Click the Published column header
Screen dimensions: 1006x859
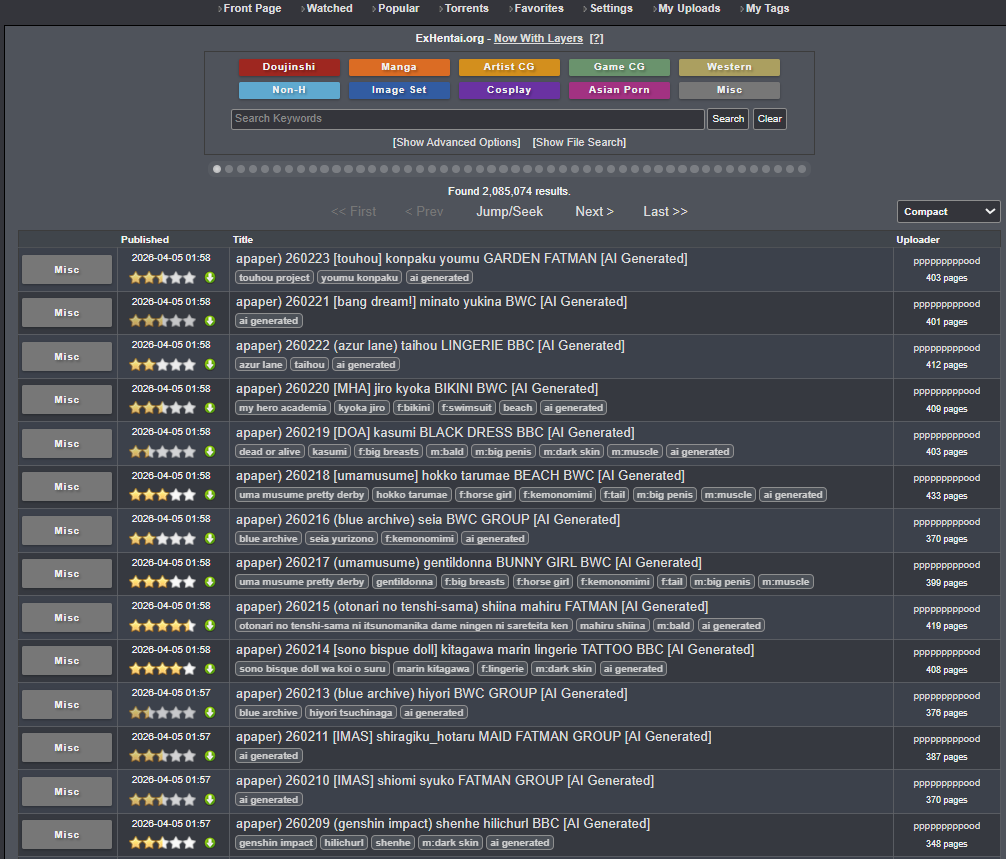pos(145,239)
